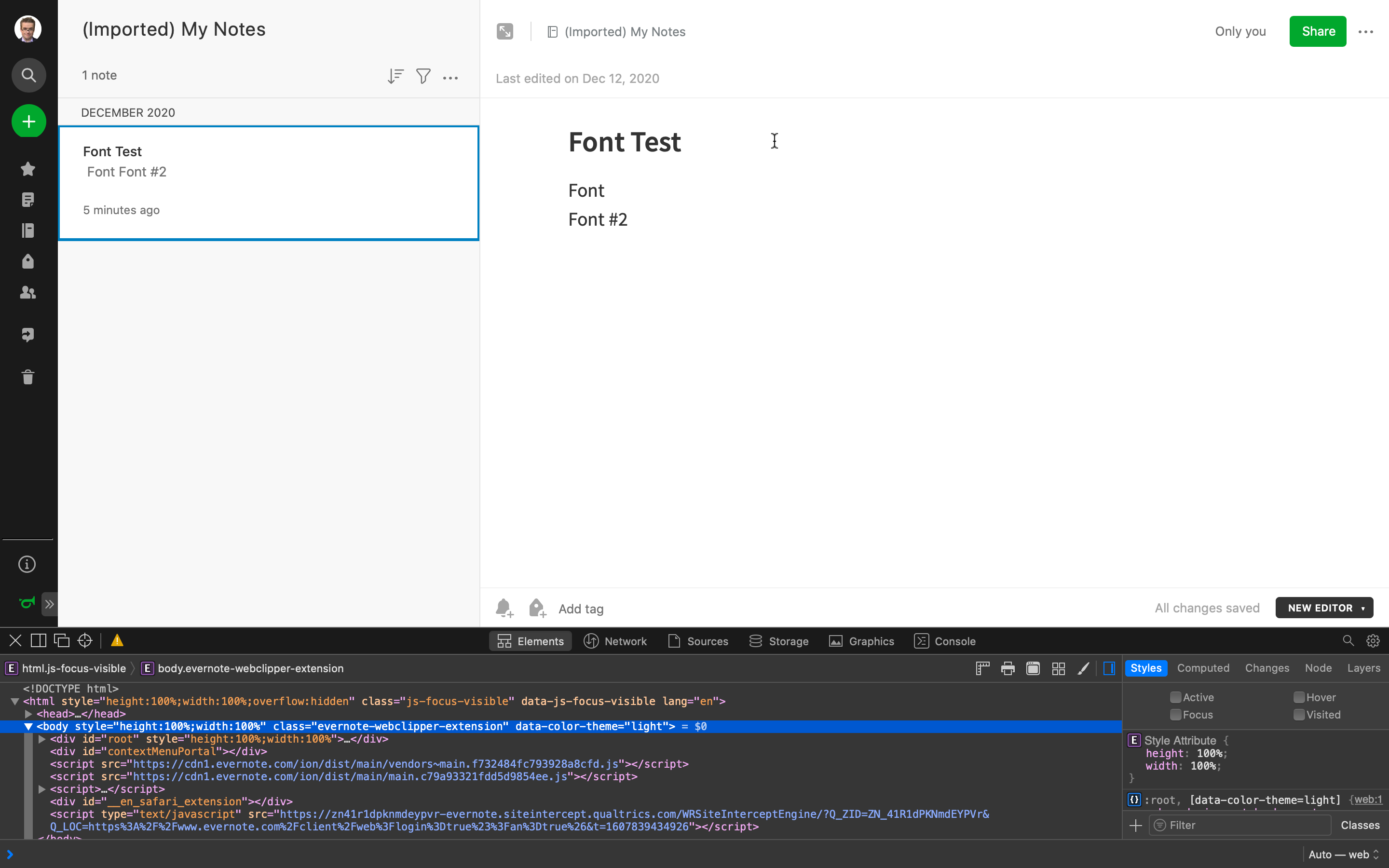Open Auto — web execution context selector
Viewport: 1389px width, 868px height.
[1343, 854]
